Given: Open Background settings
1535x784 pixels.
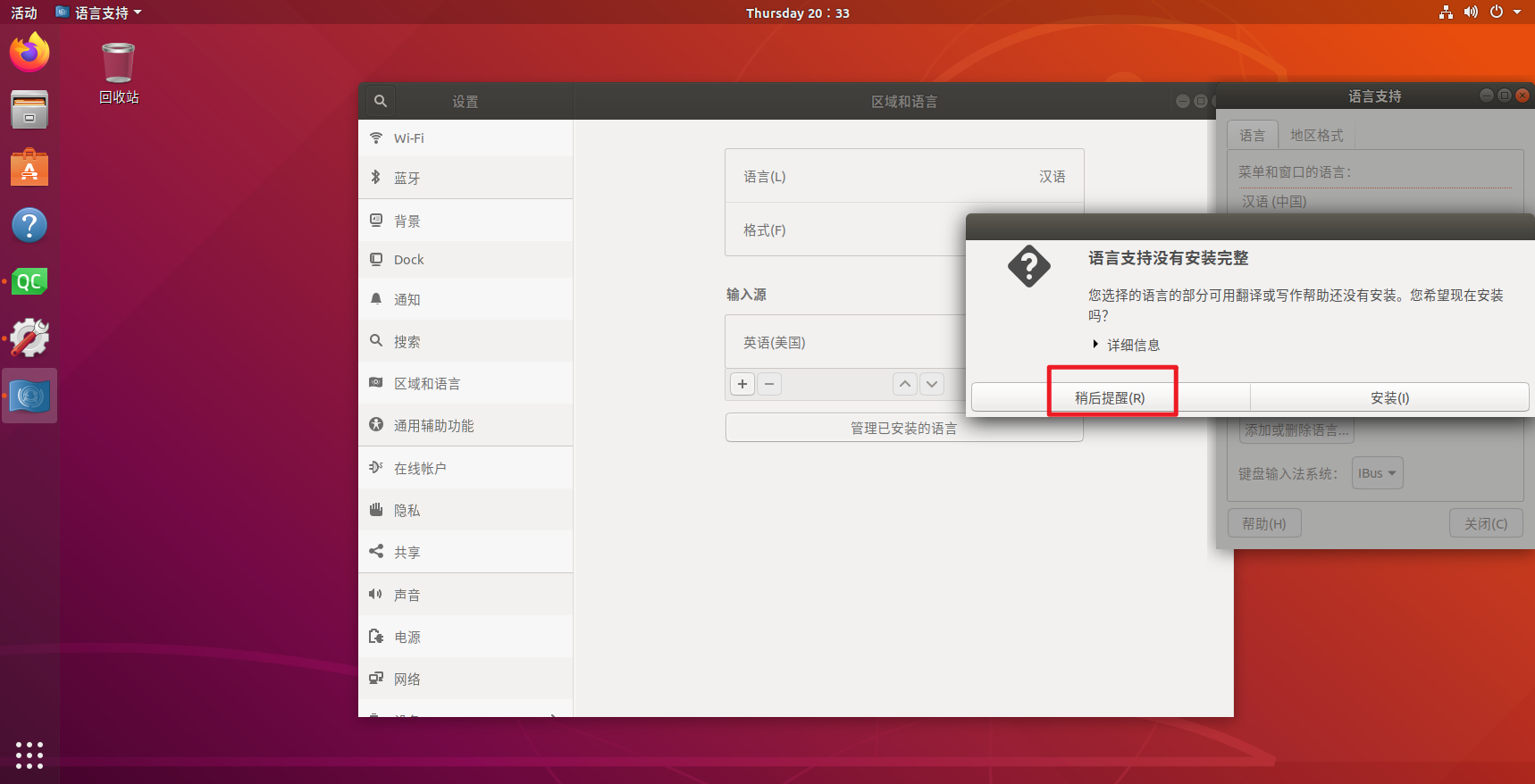Looking at the screenshot, I should pos(466,221).
